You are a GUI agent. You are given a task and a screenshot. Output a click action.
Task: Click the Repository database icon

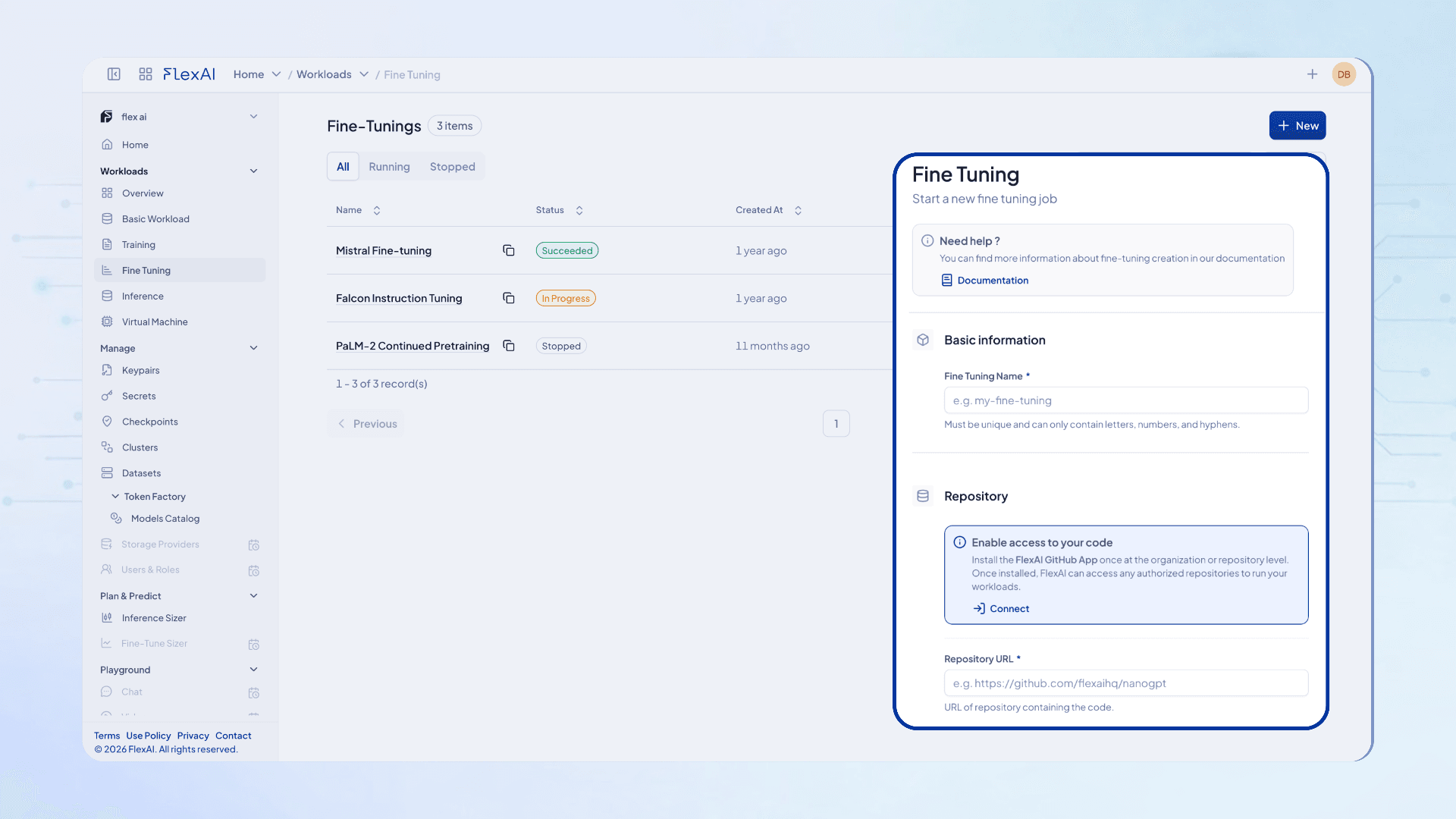click(x=923, y=497)
